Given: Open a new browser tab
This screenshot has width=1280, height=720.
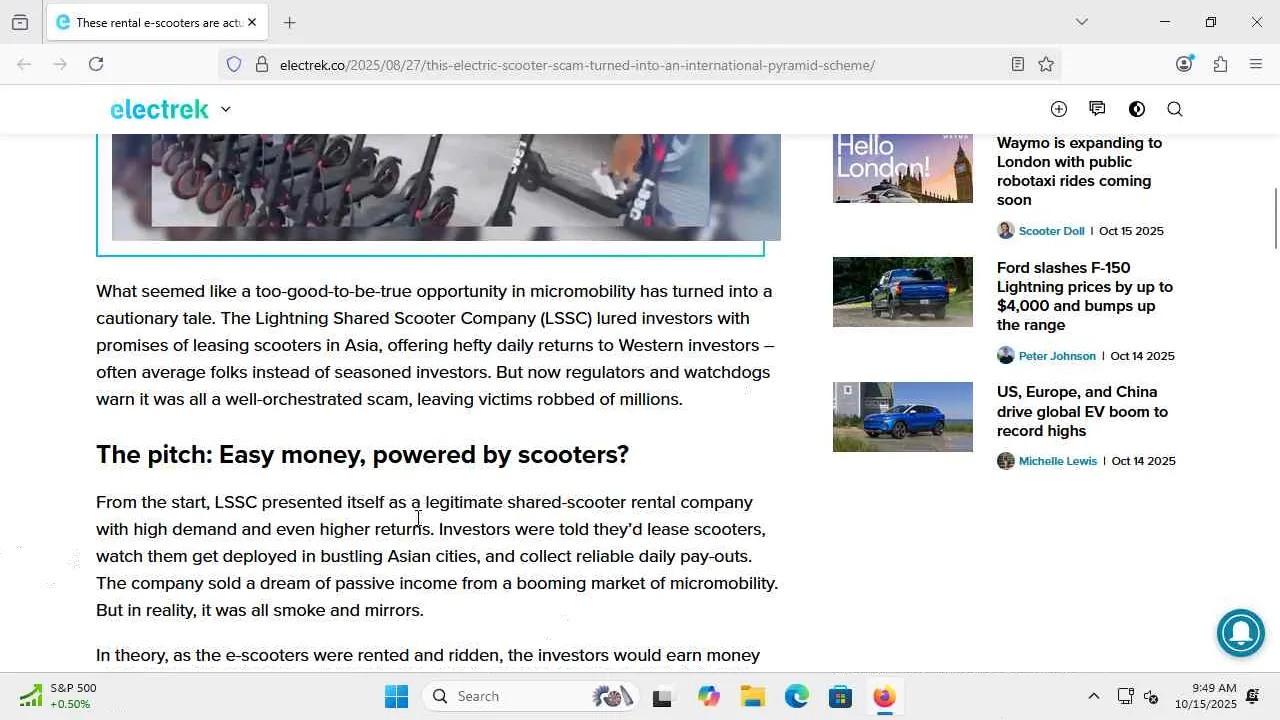Looking at the screenshot, I should click(x=289, y=22).
